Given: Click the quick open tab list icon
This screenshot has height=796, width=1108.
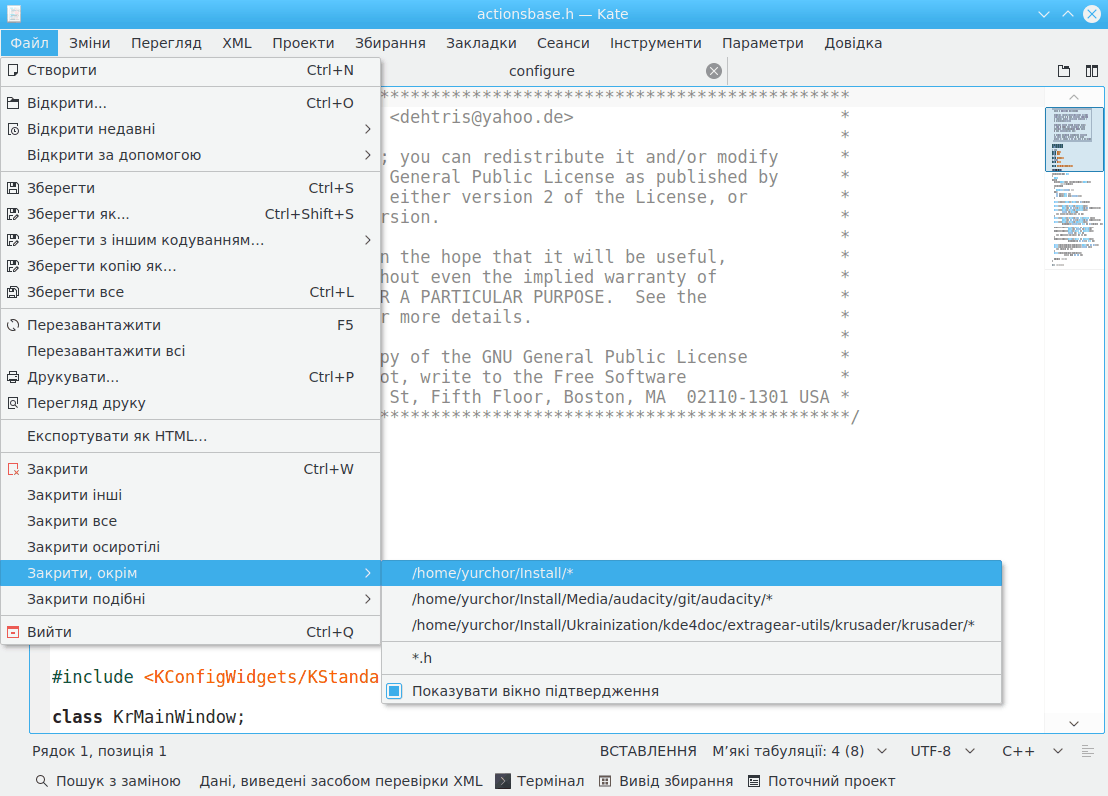Looking at the screenshot, I should pos(1064,71).
